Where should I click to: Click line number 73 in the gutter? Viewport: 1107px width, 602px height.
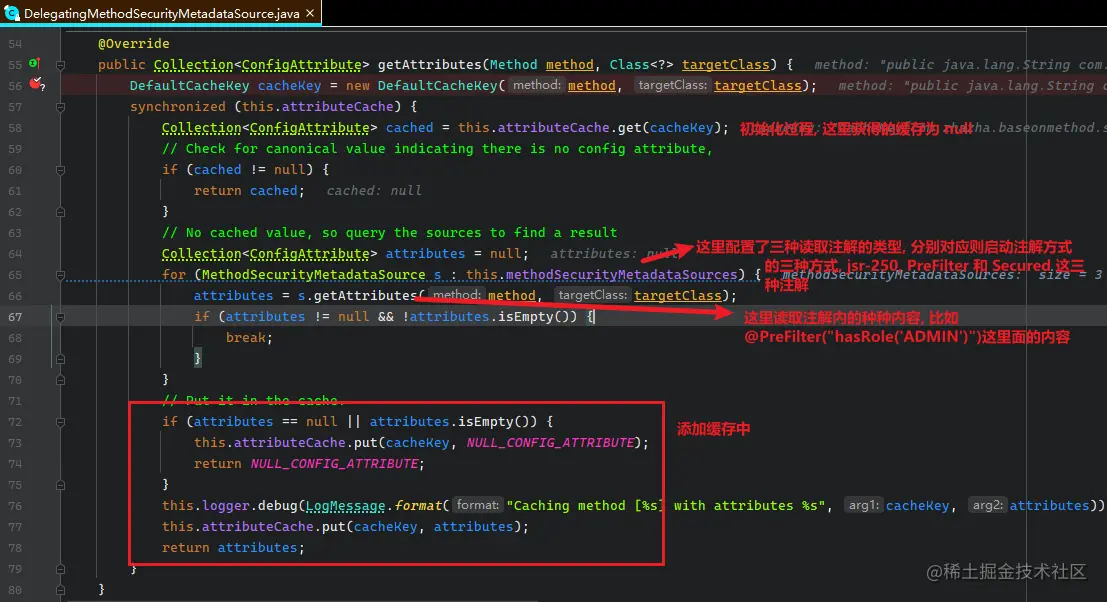point(15,443)
